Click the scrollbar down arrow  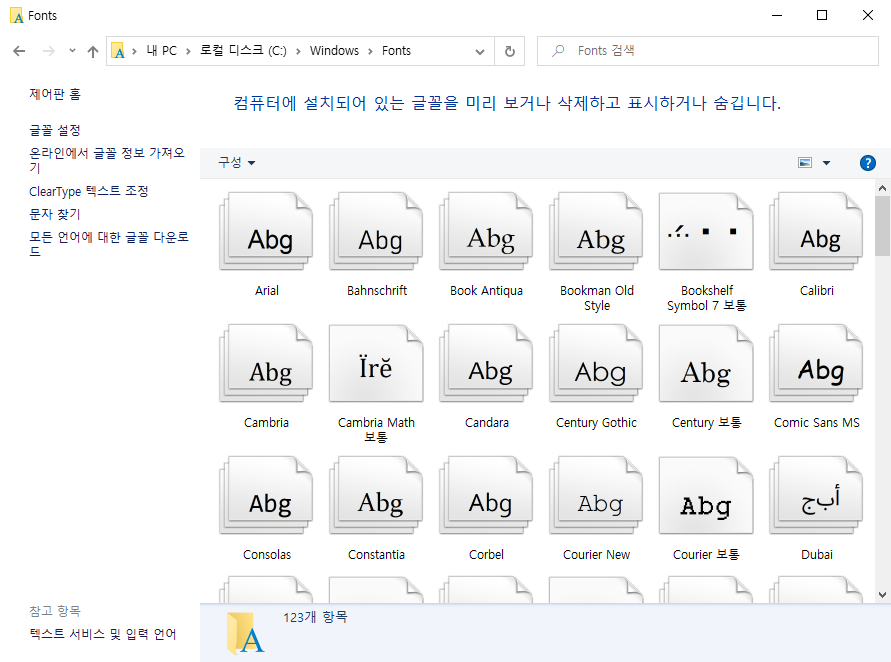(882, 595)
